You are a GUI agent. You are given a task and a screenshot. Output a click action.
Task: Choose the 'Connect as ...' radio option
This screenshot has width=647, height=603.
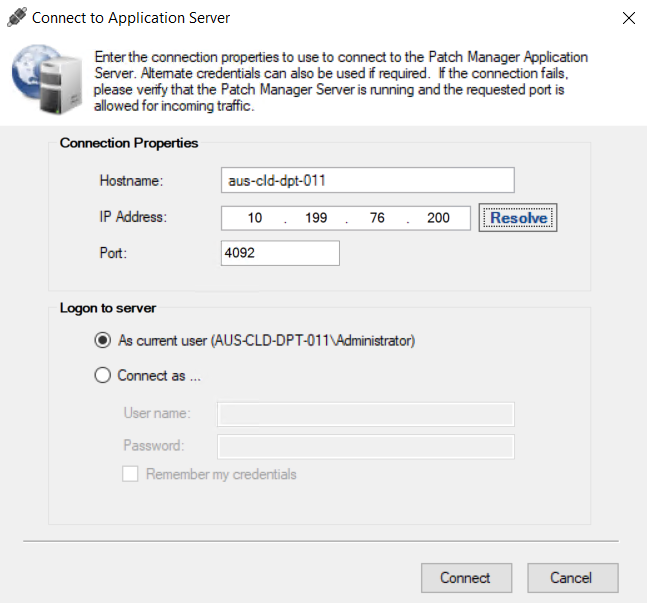tap(102, 376)
